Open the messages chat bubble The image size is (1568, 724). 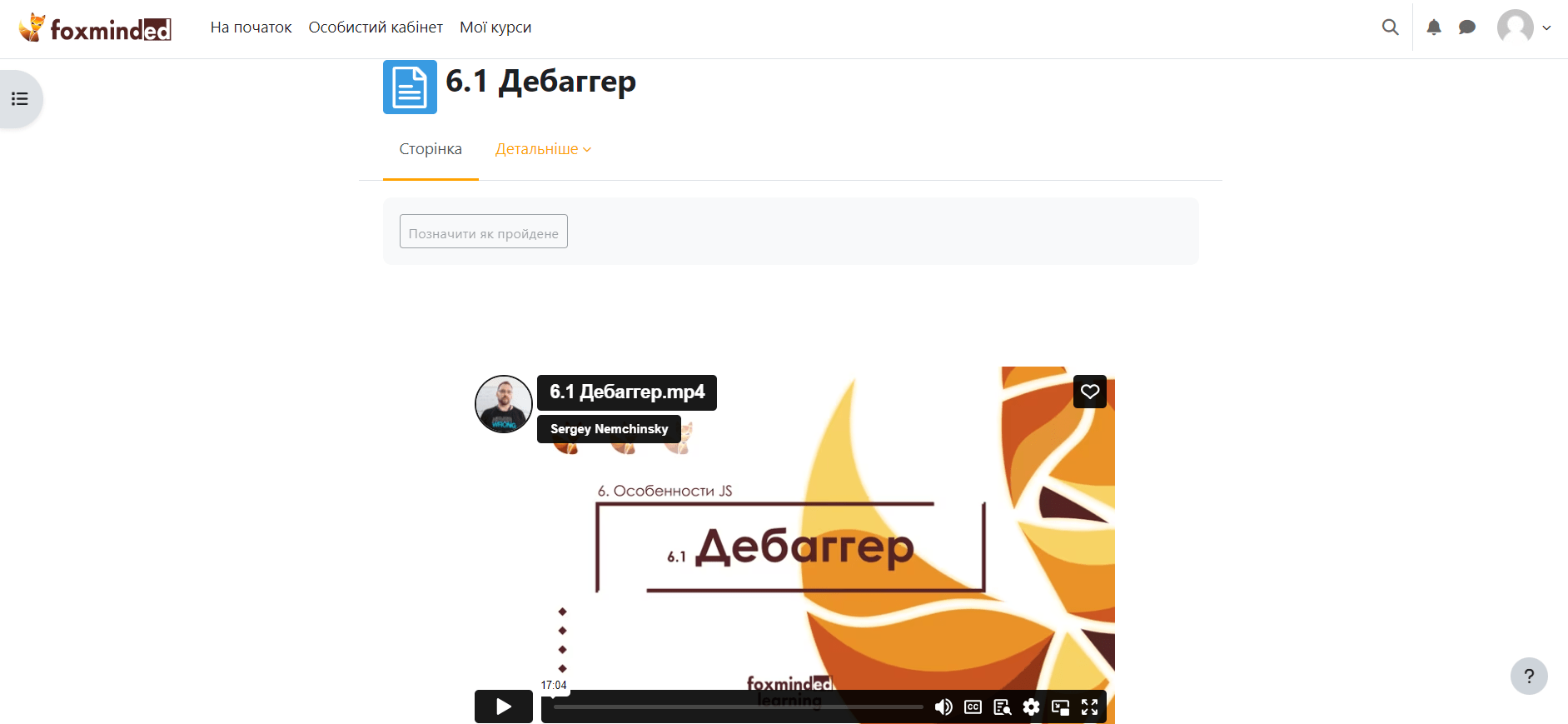click(x=1467, y=27)
